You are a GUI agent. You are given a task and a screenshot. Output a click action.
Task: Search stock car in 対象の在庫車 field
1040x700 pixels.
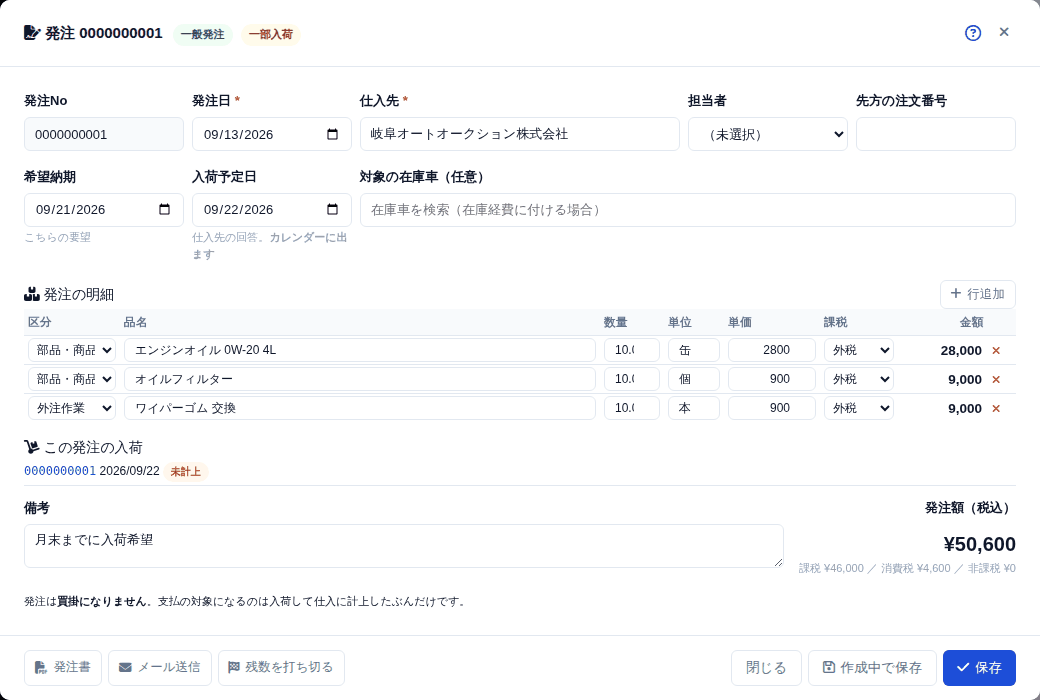[x=688, y=210]
